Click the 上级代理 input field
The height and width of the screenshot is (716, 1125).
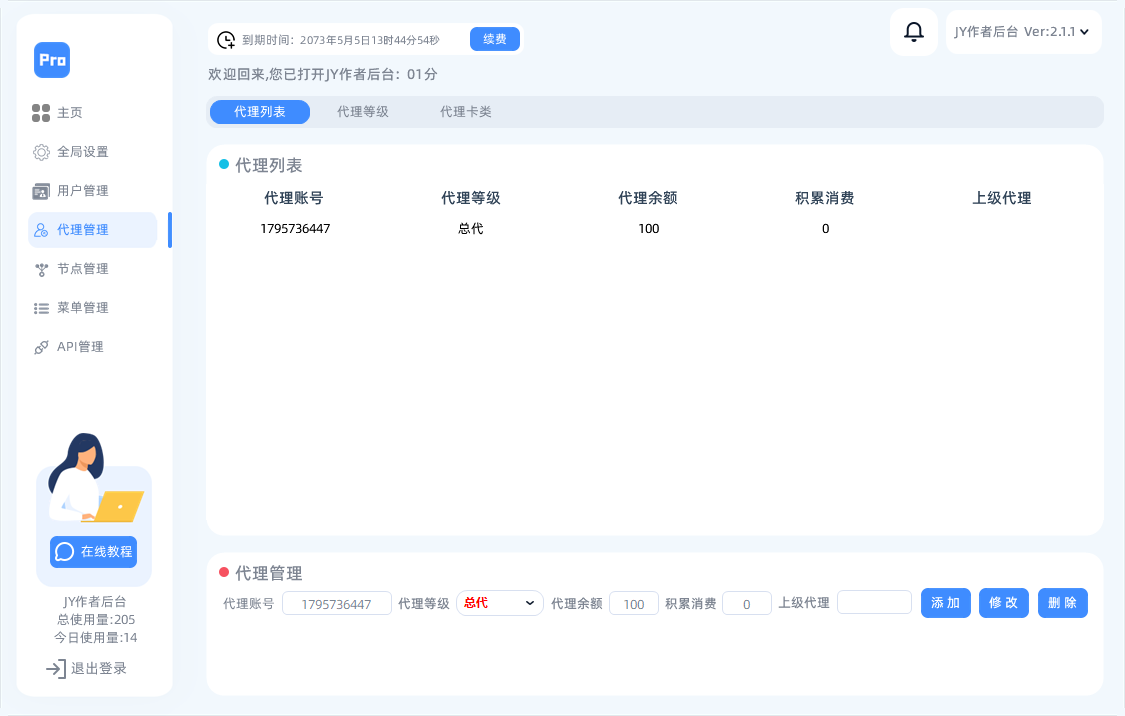[874, 602]
